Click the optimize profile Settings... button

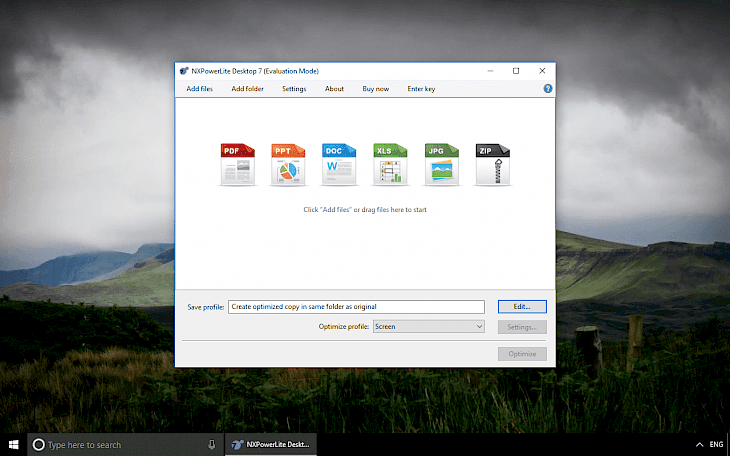click(522, 327)
